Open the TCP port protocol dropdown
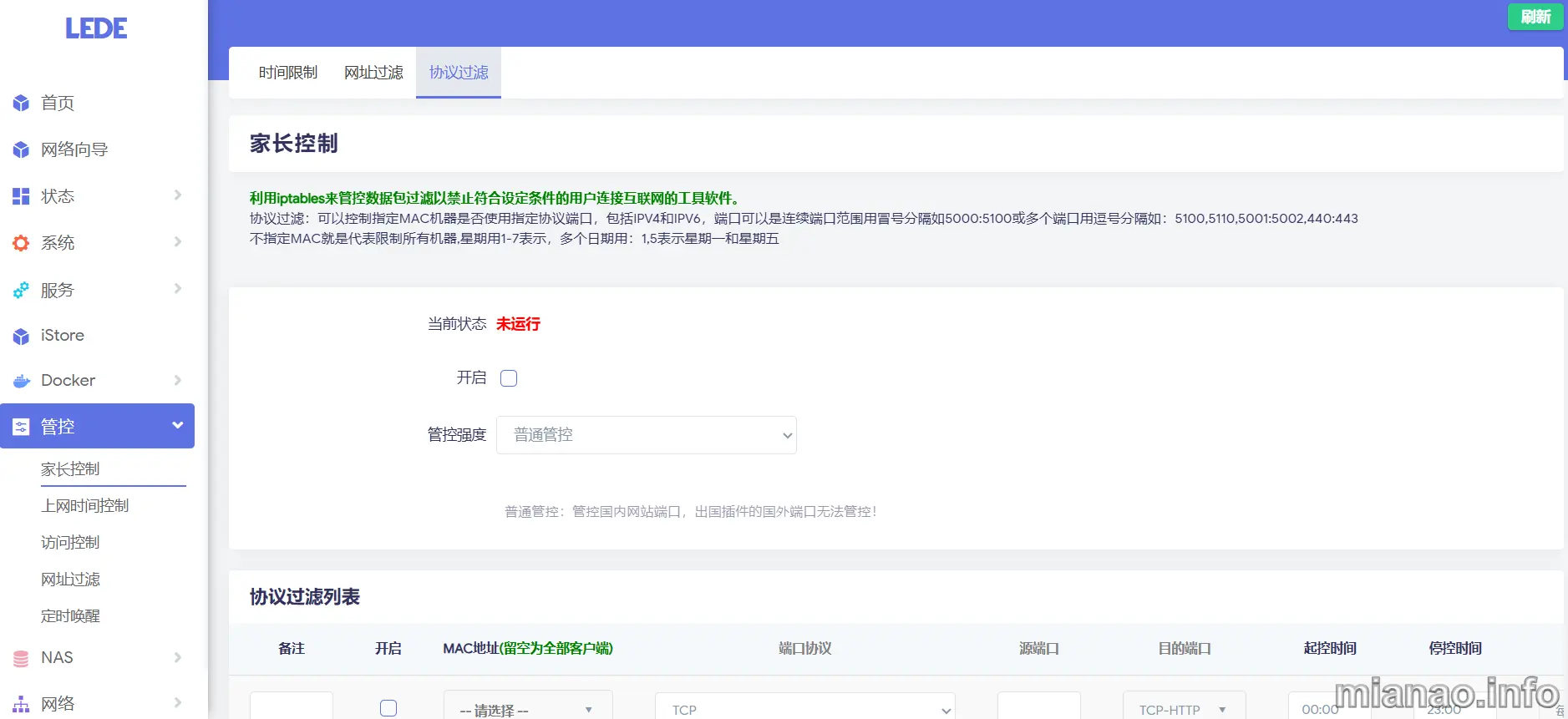 tap(804, 709)
